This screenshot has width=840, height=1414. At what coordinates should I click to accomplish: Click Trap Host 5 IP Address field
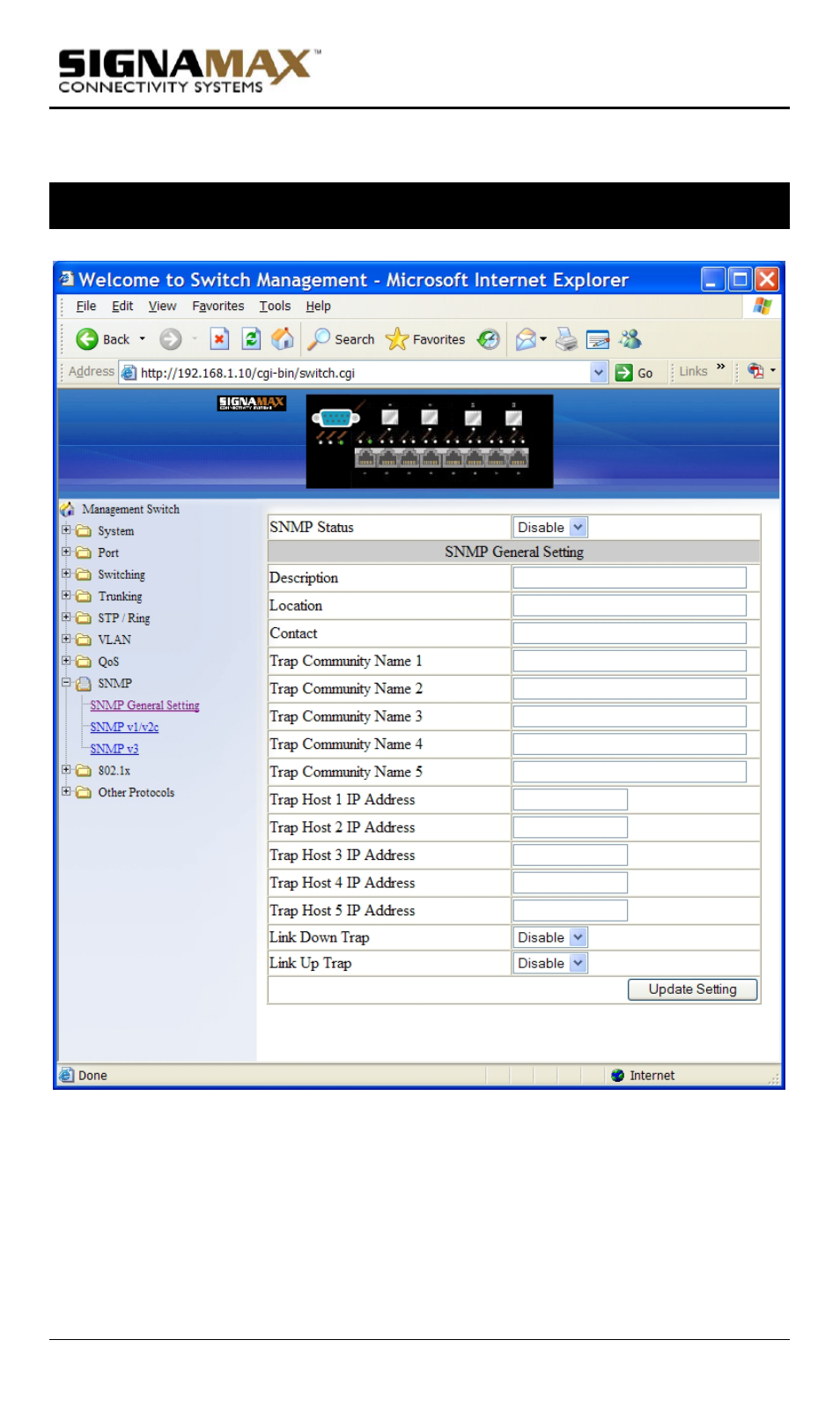(571, 911)
